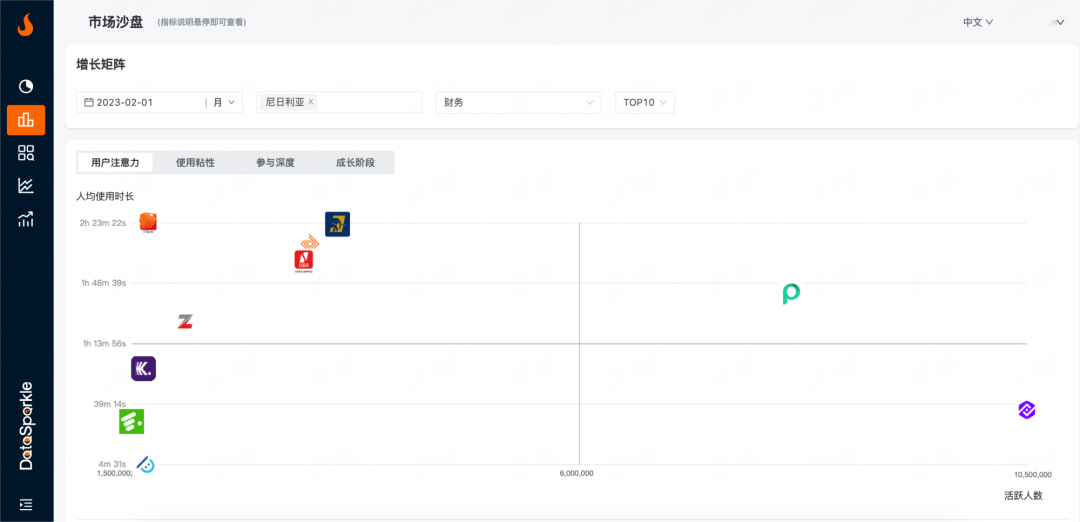Expand the 财务 category dropdown

click(x=518, y=102)
